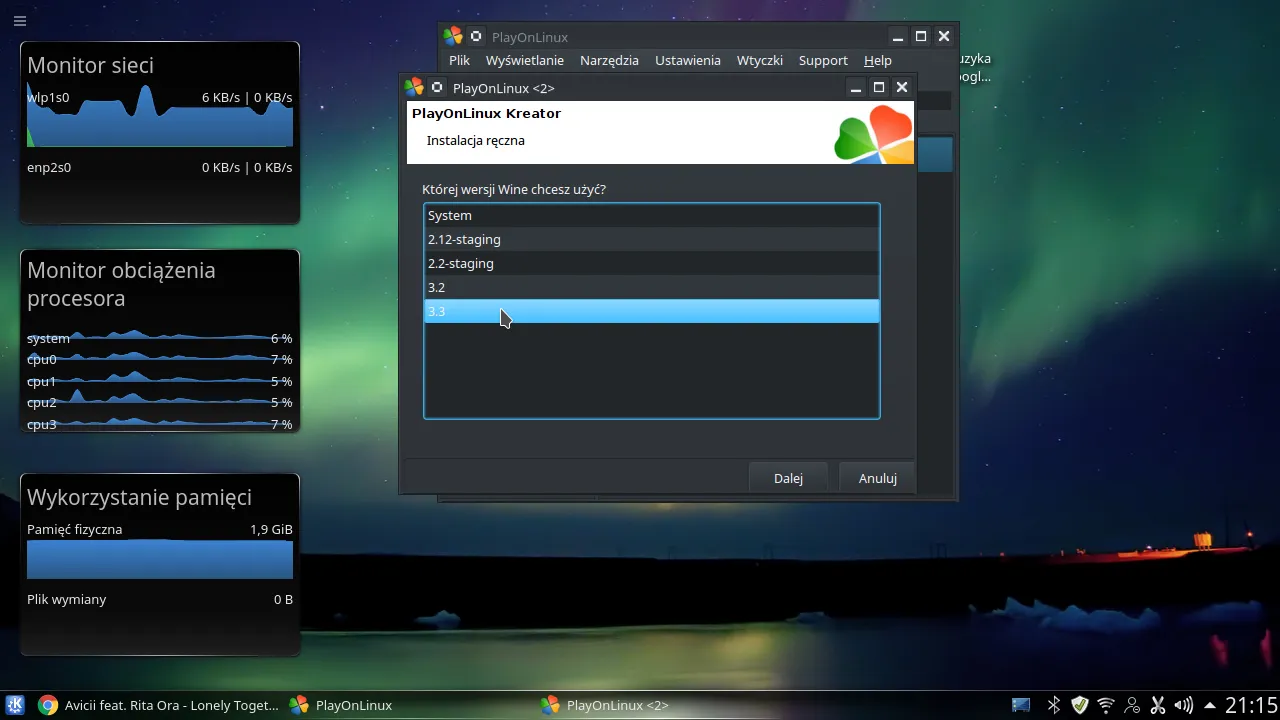The height and width of the screenshot is (720, 1280).
Task: Open the desktop toolbox hamburger menu
Action: [20, 20]
